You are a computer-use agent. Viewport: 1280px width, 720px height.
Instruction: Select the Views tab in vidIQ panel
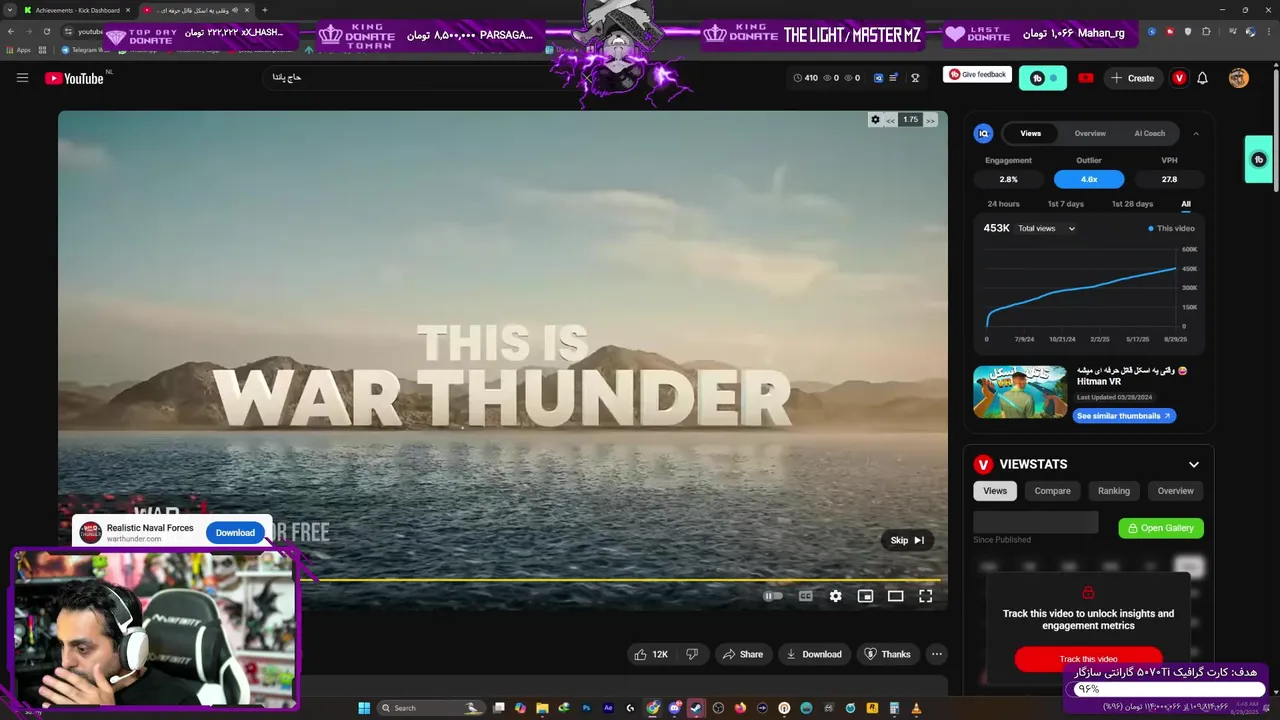coord(1030,133)
